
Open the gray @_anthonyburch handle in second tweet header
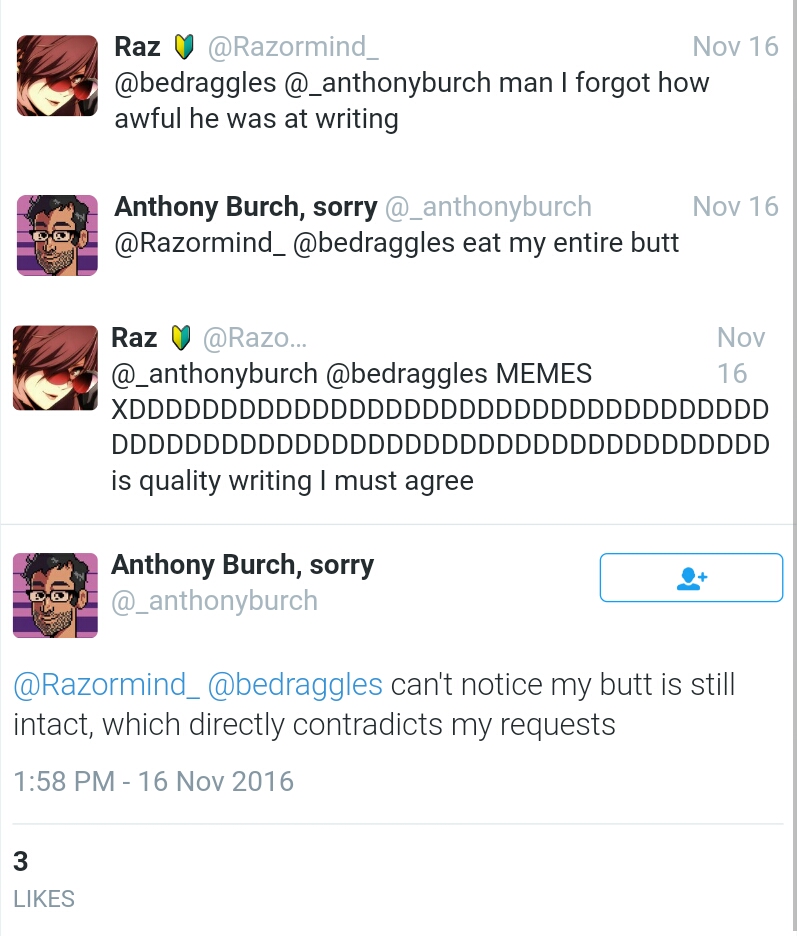(488, 207)
